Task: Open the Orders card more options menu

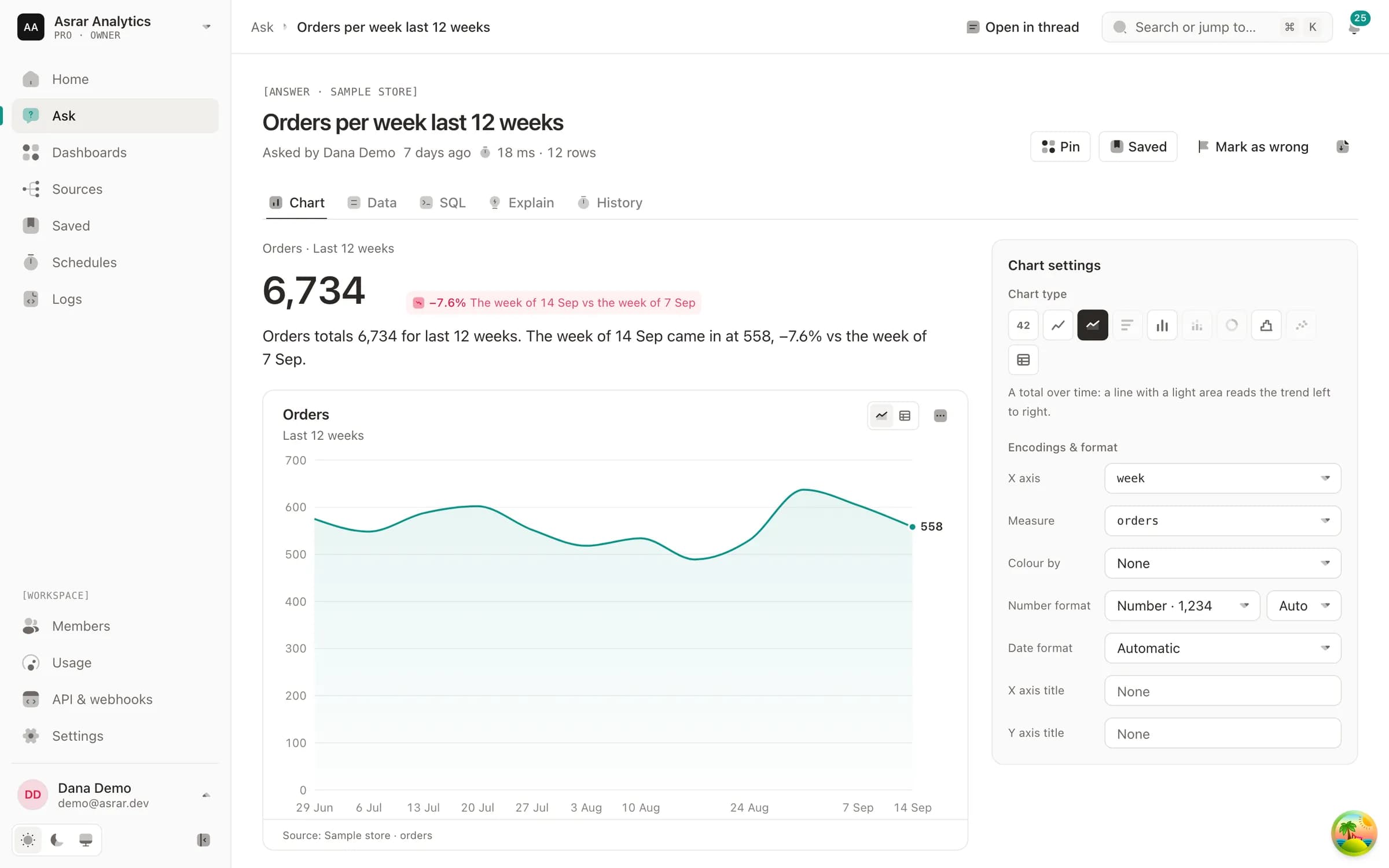Action: pyautogui.click(x=940, y=415)
